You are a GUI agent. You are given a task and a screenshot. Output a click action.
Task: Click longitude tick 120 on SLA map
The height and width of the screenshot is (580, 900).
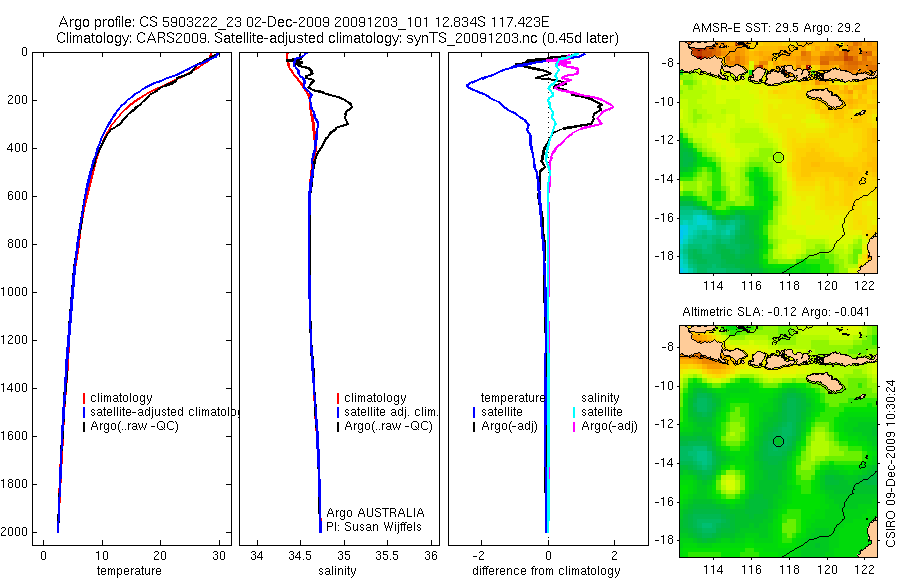[828, 570]
